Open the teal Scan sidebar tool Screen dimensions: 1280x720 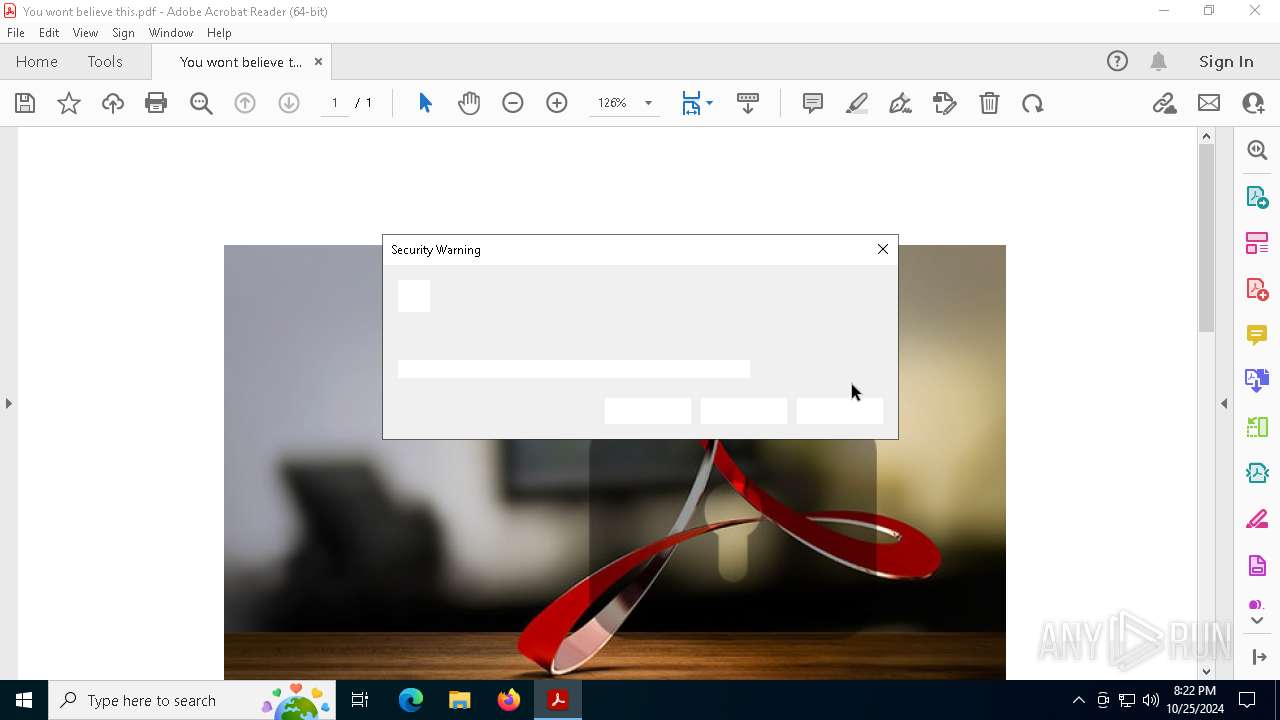click(1257, 473)
